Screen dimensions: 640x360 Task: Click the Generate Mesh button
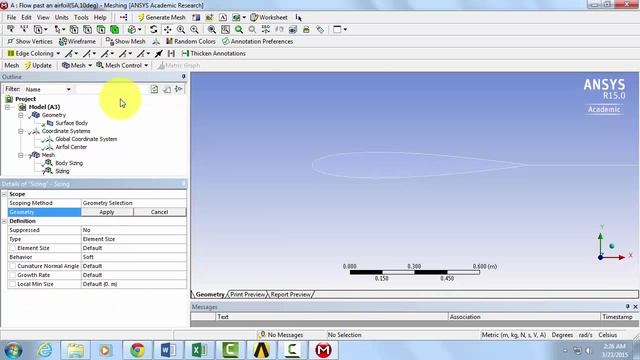[162, 18]
